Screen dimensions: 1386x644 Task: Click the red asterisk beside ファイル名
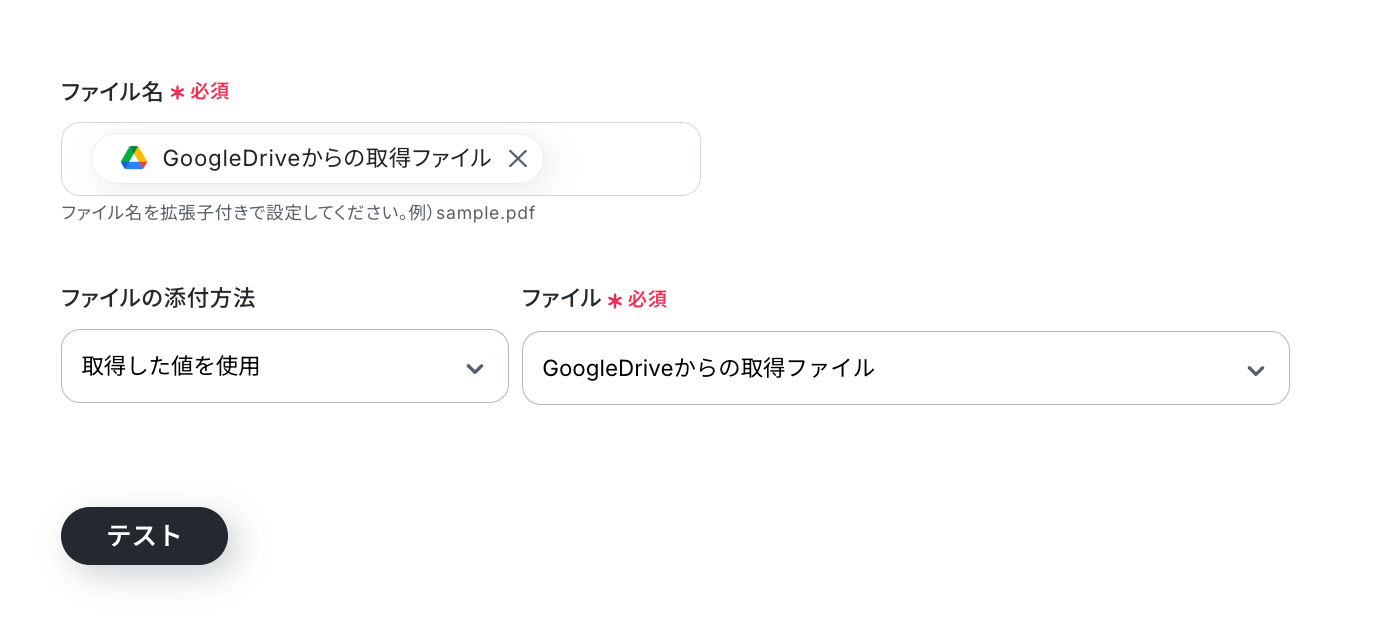(x=177, y=93)
